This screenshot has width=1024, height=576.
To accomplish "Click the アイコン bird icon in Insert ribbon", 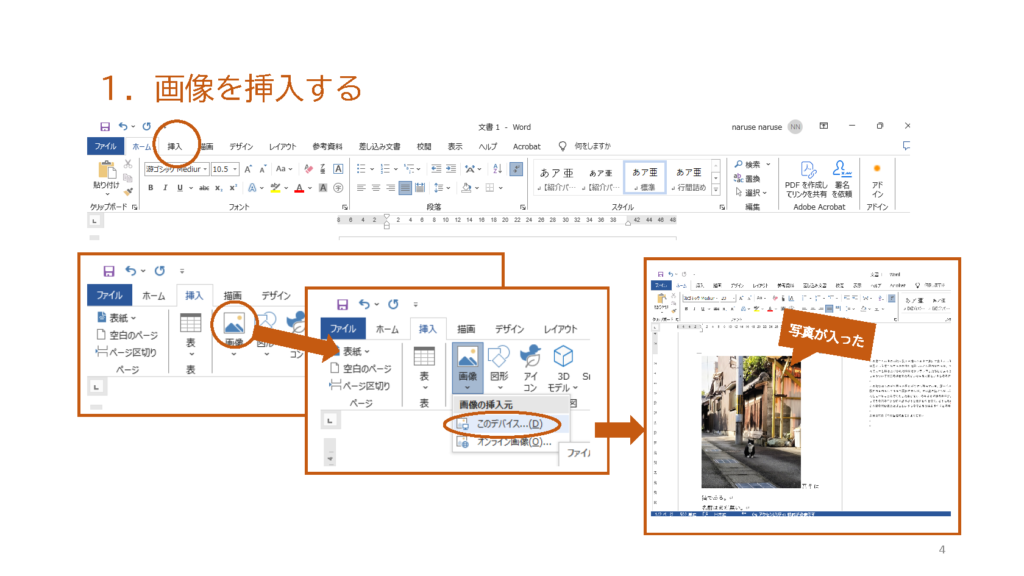I will tap(531, 356).
